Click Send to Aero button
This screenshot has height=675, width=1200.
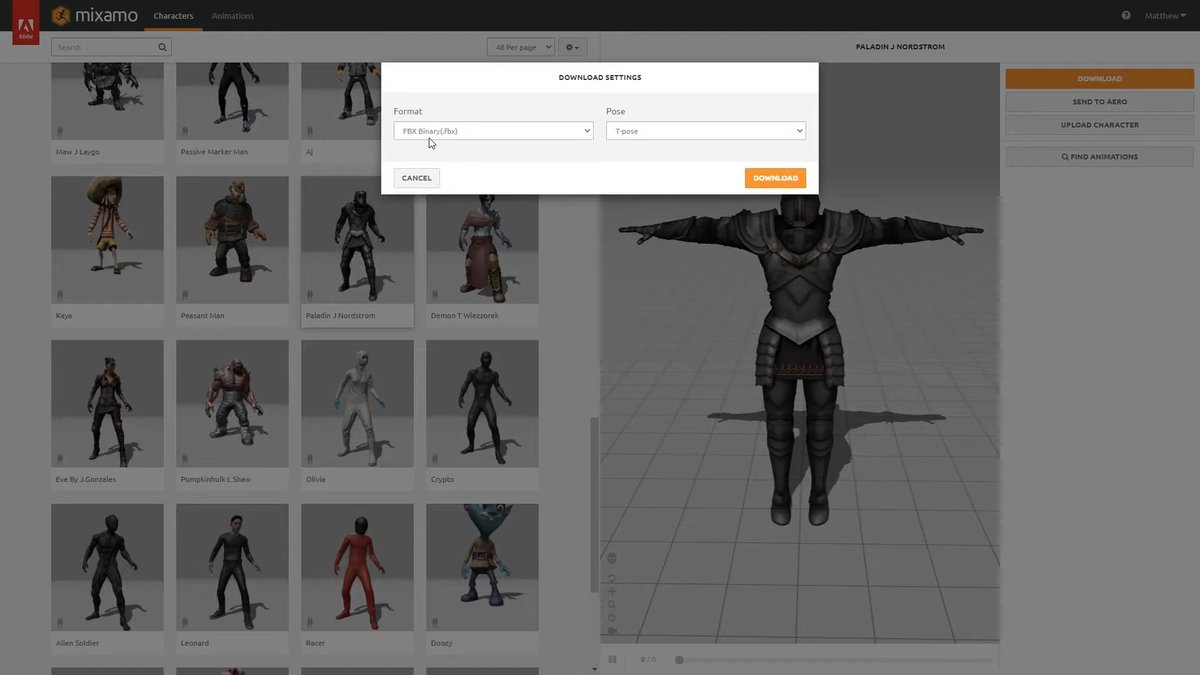(1100, 102)
